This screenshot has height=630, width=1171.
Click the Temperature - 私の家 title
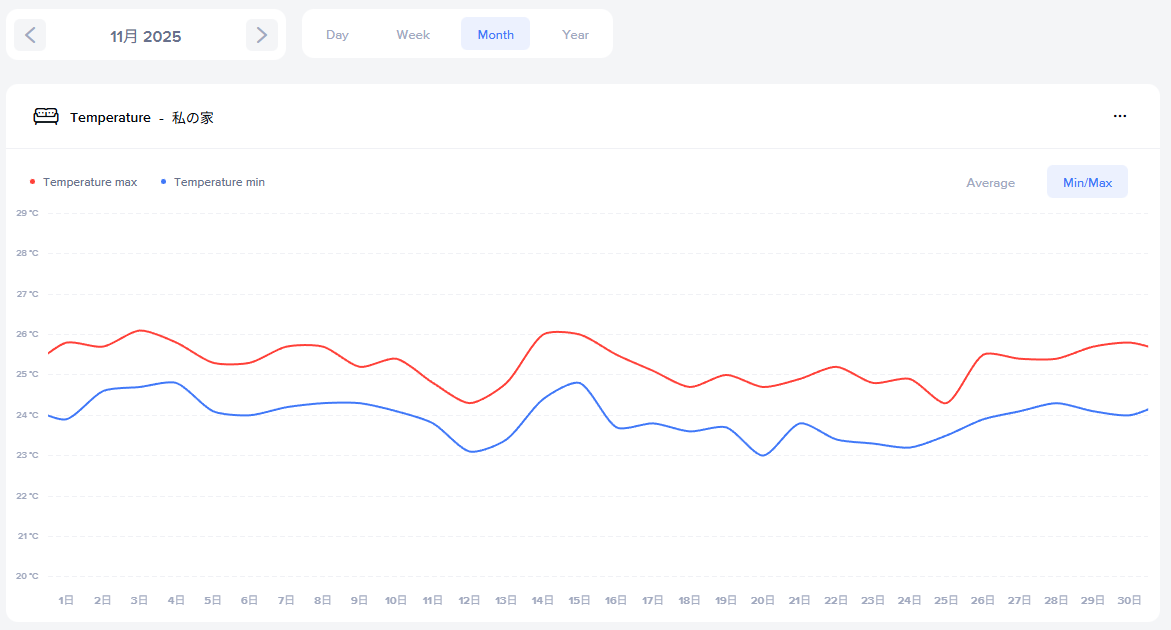142,117
